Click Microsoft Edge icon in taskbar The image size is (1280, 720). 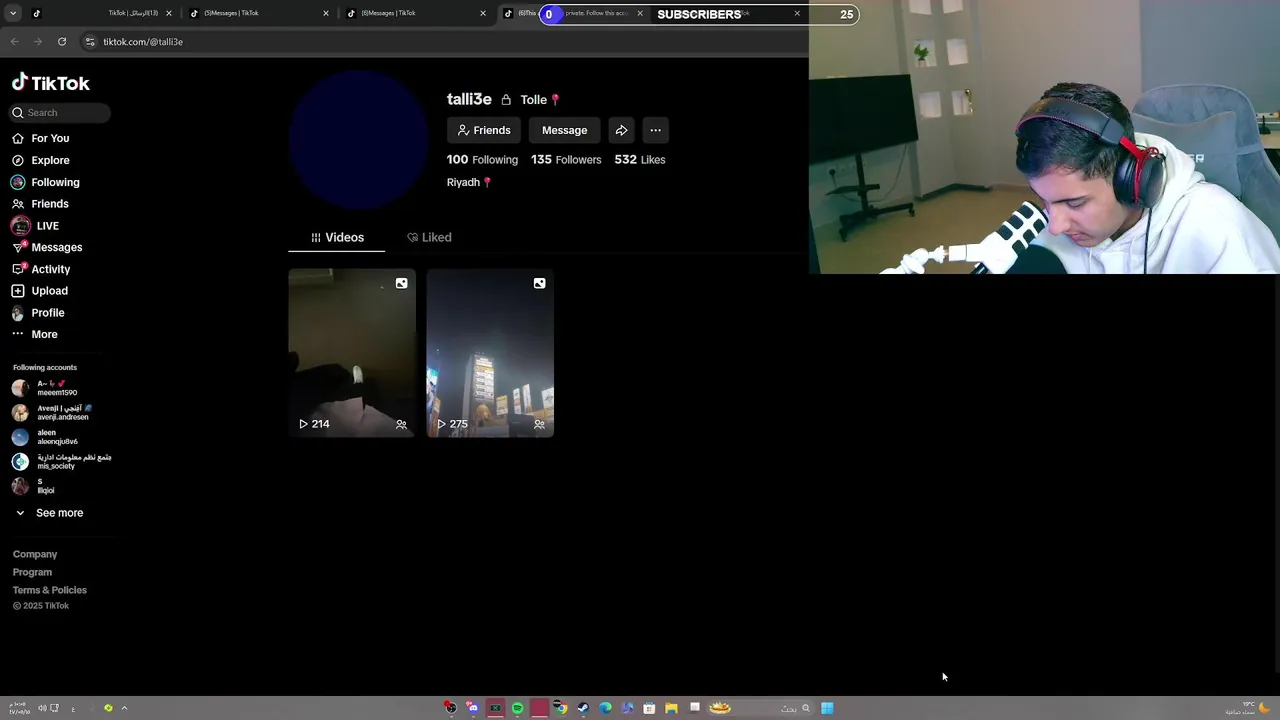point(605,708)
